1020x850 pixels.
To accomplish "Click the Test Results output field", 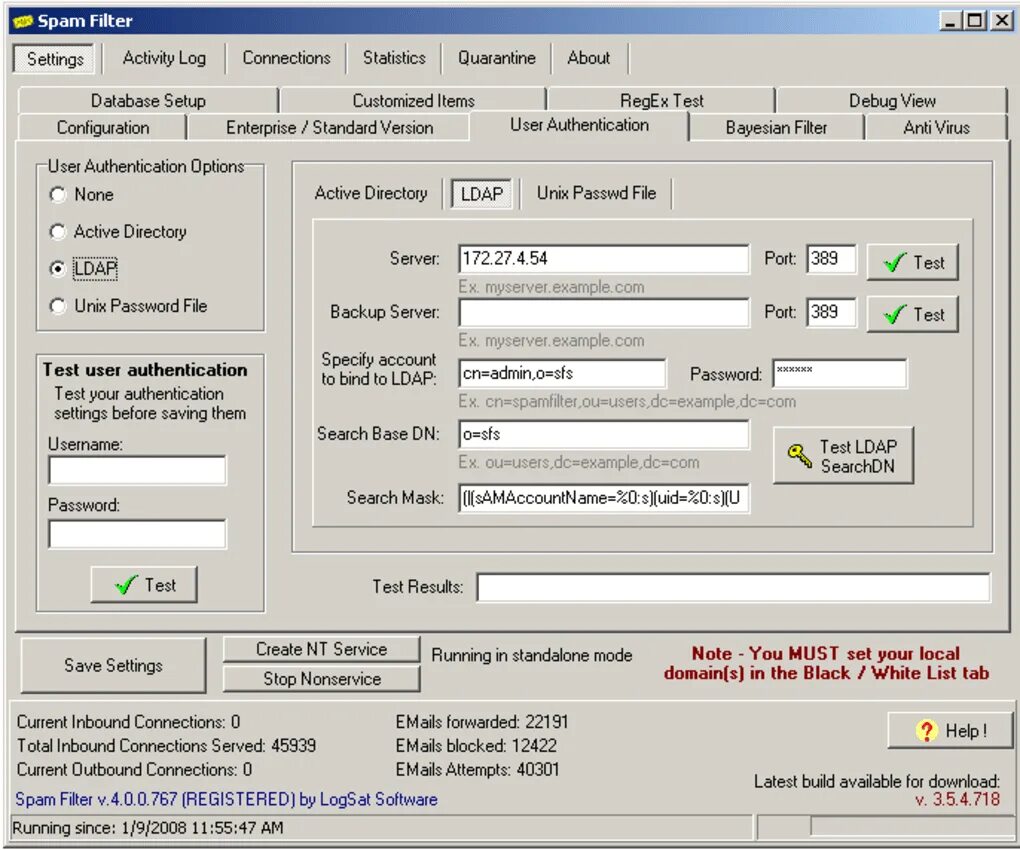I will pos(733,587).
